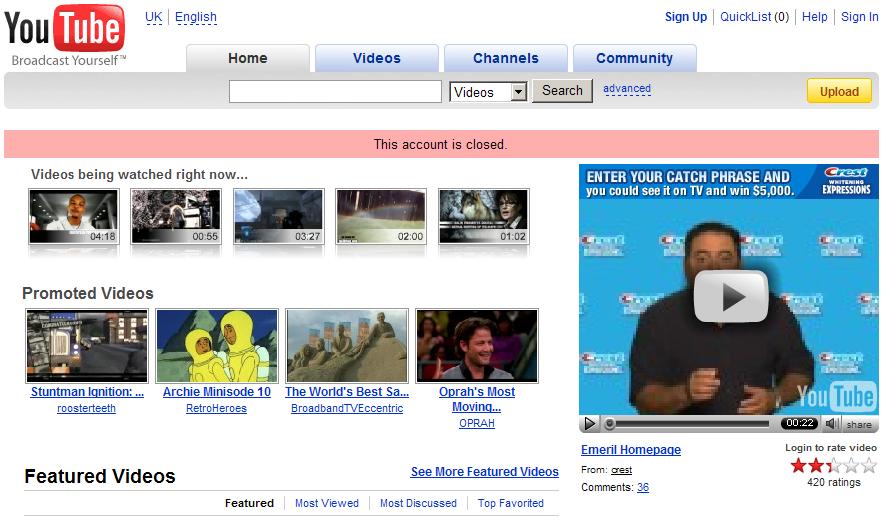Open the 00:55 video thumbnail
The width and height of the screenshot is (893, 523).
[176, 216]
